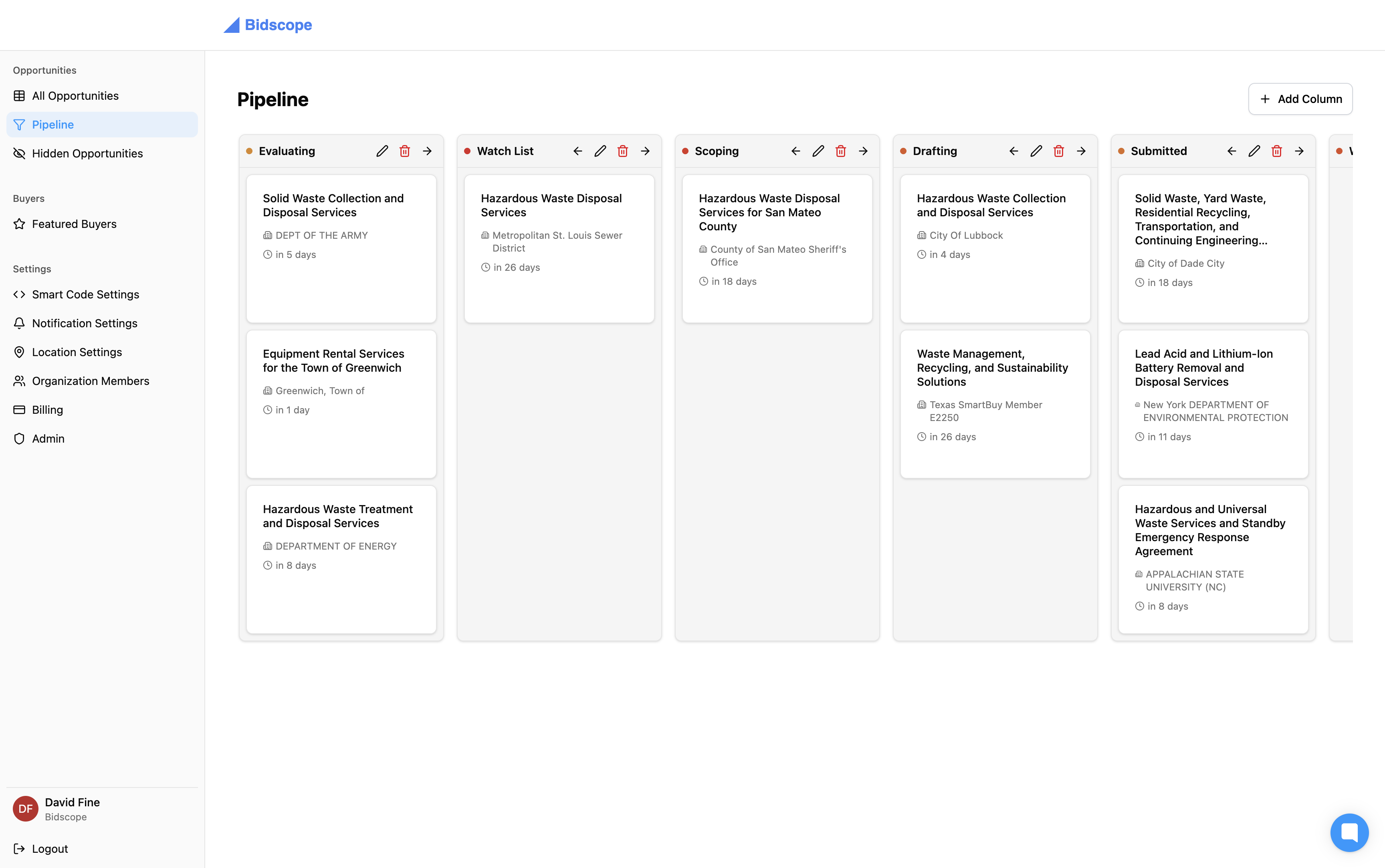Open All Opportunities in sidebar

[x=75, y=96]
